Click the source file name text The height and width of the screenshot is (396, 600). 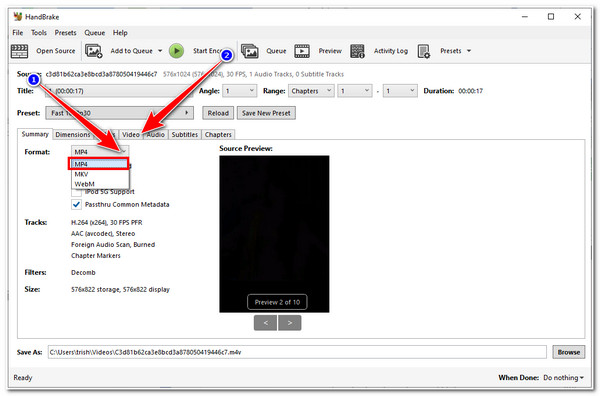(101, 74)
